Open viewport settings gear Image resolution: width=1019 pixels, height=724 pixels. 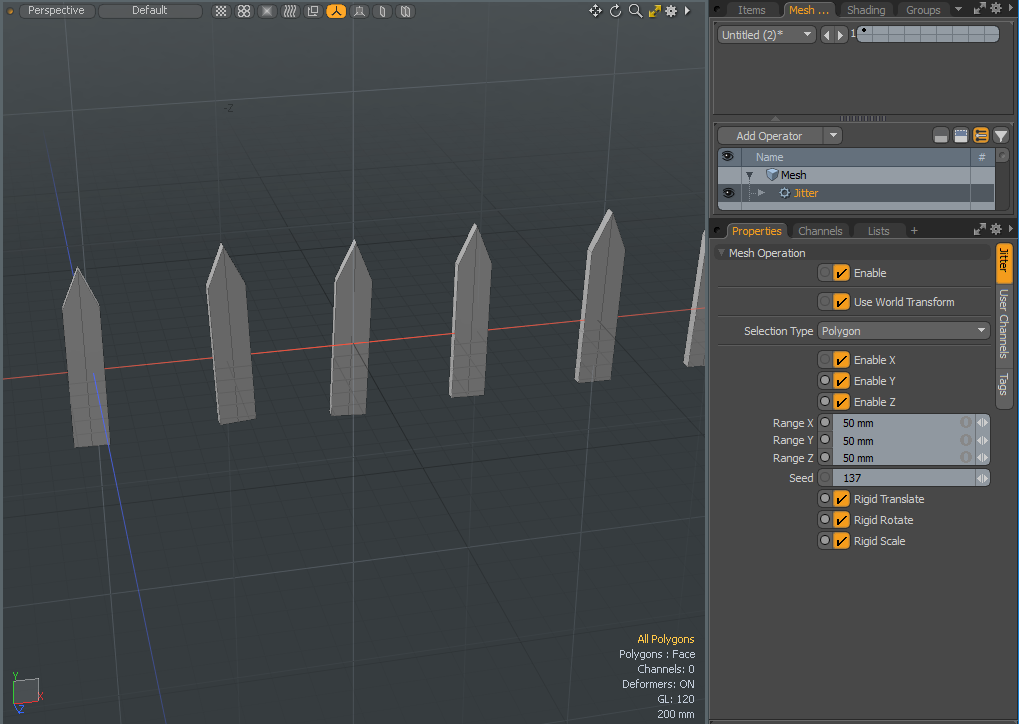tap(671, 11)
